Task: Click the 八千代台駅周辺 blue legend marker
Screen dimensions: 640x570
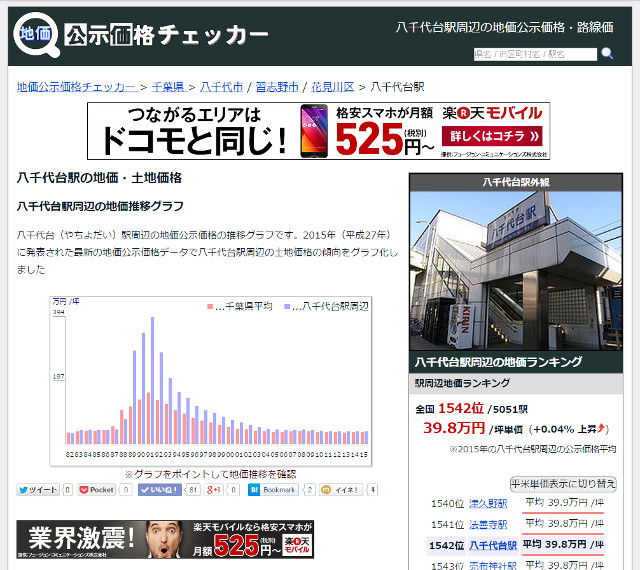Action: (x=287, y=307)
